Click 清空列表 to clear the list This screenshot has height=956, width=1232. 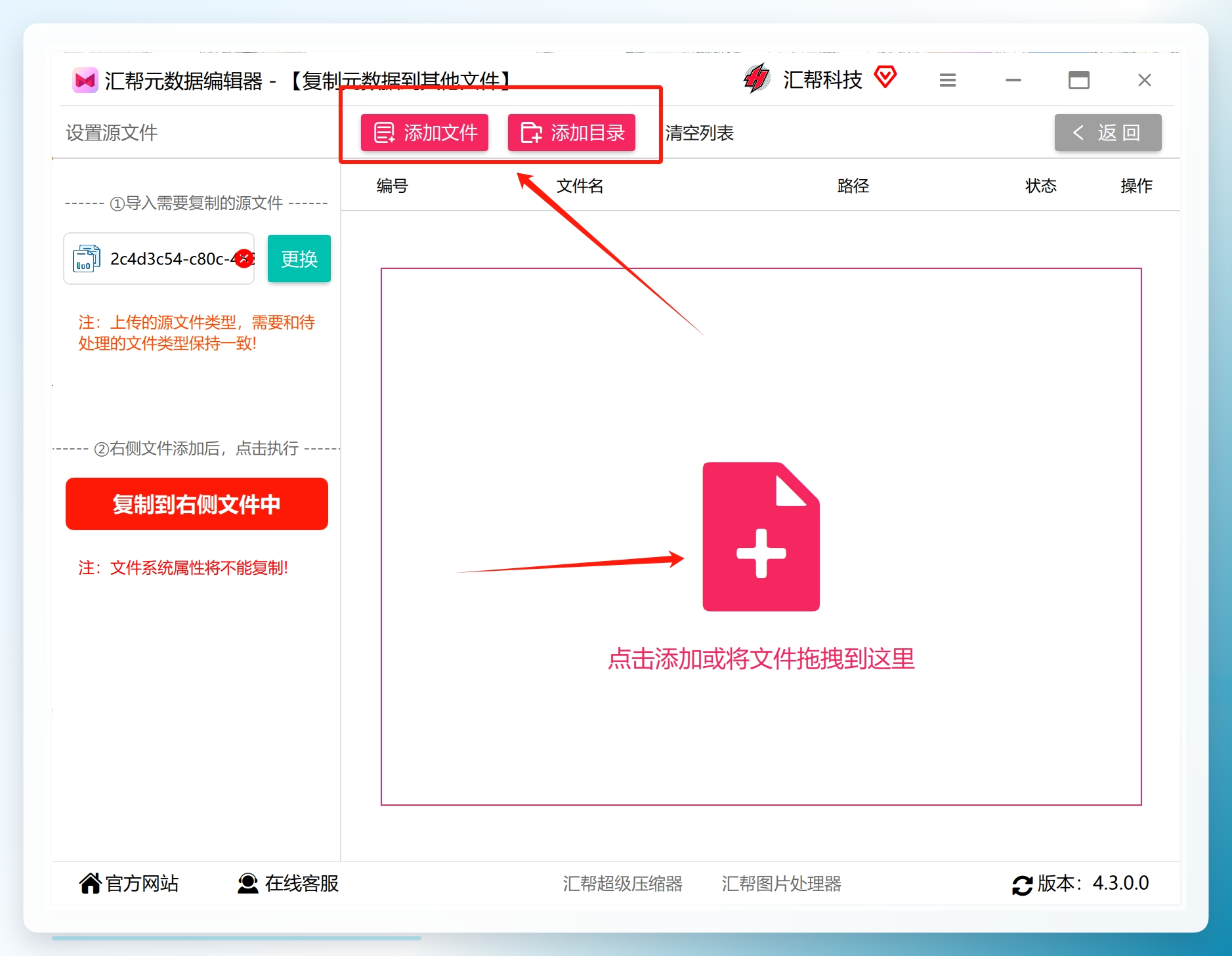point(699,133)
